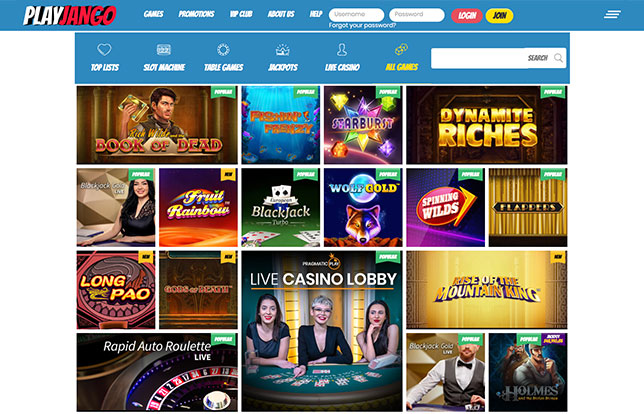Click the red Login button
Viewport: 644px width, 414px height.
tap(467, 16)
